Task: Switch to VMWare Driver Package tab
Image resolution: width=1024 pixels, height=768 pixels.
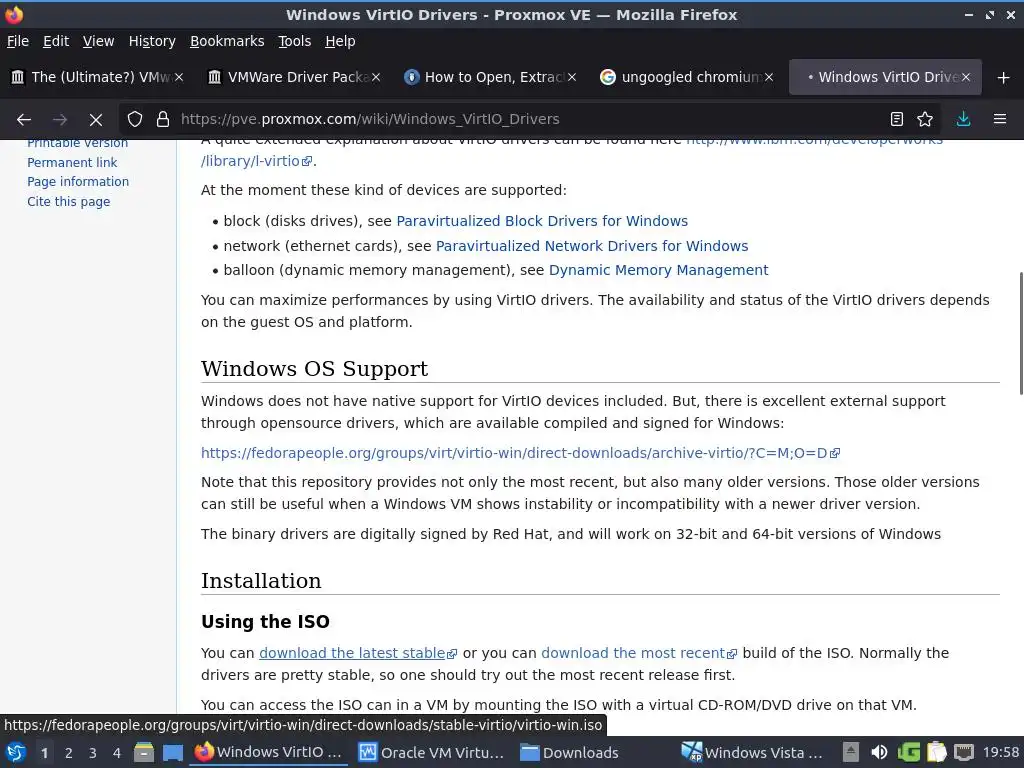Action: pos(294,77)
